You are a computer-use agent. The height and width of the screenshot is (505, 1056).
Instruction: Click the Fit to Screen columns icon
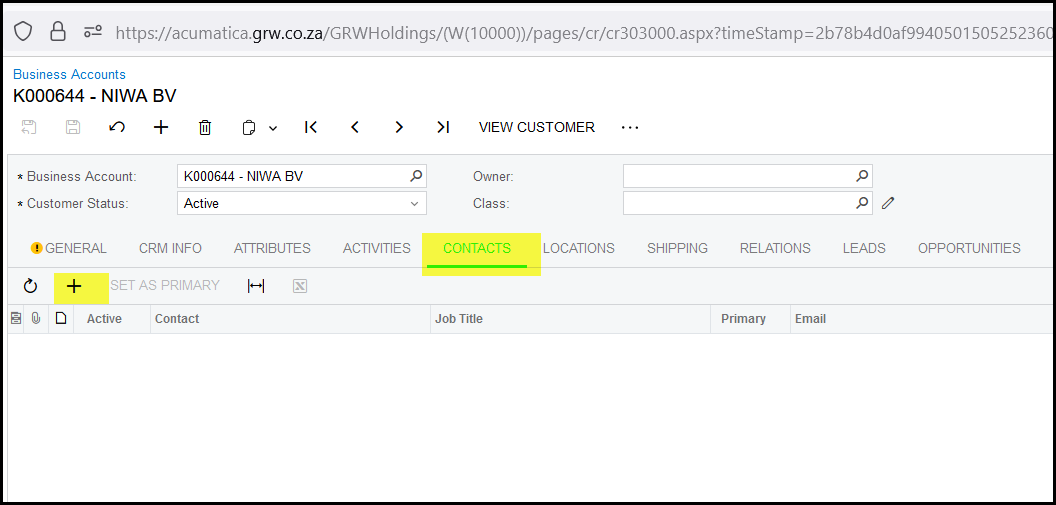[x=256, y=286]
